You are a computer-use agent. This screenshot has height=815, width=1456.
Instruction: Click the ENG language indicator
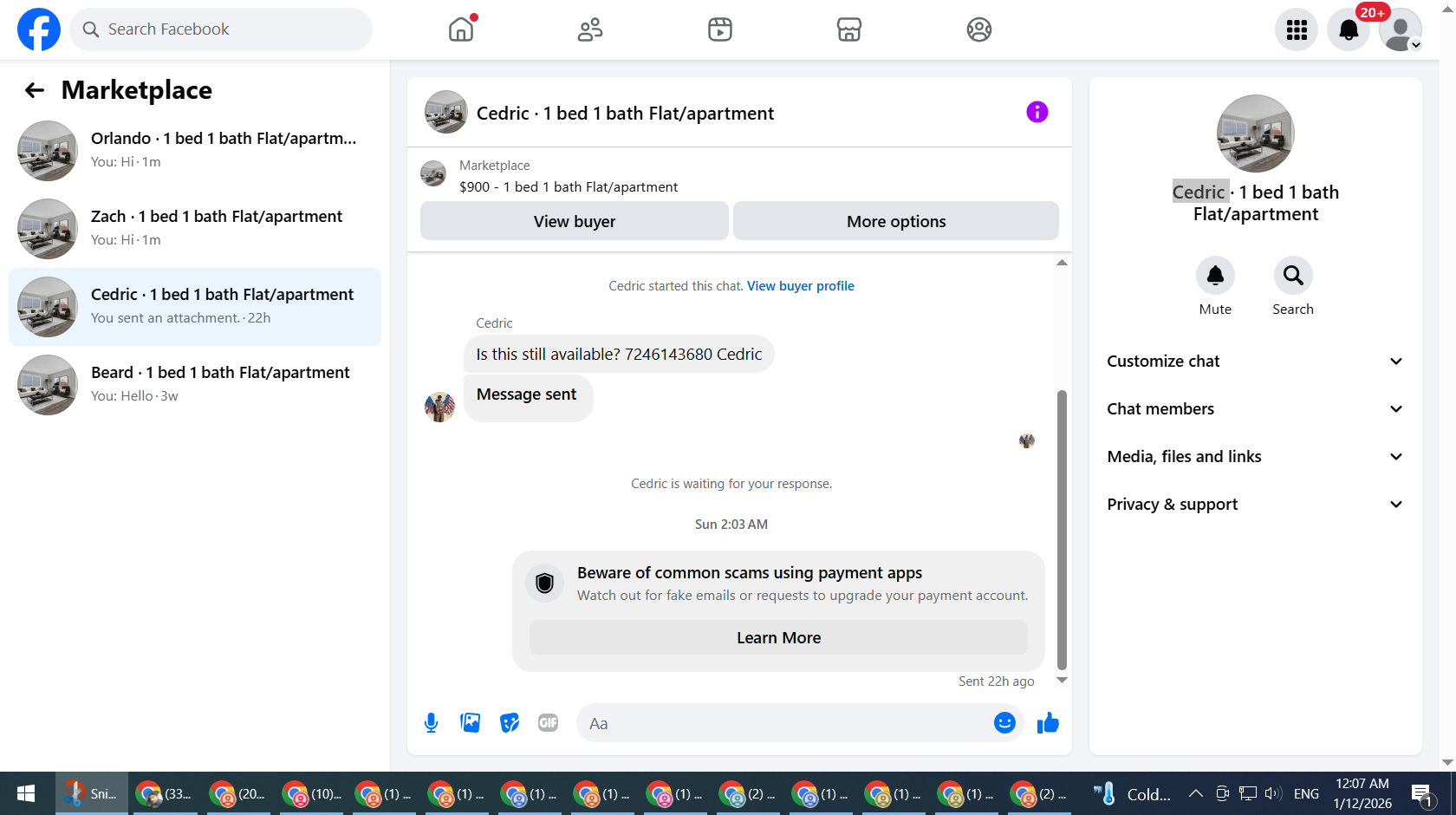(1306, 793)
